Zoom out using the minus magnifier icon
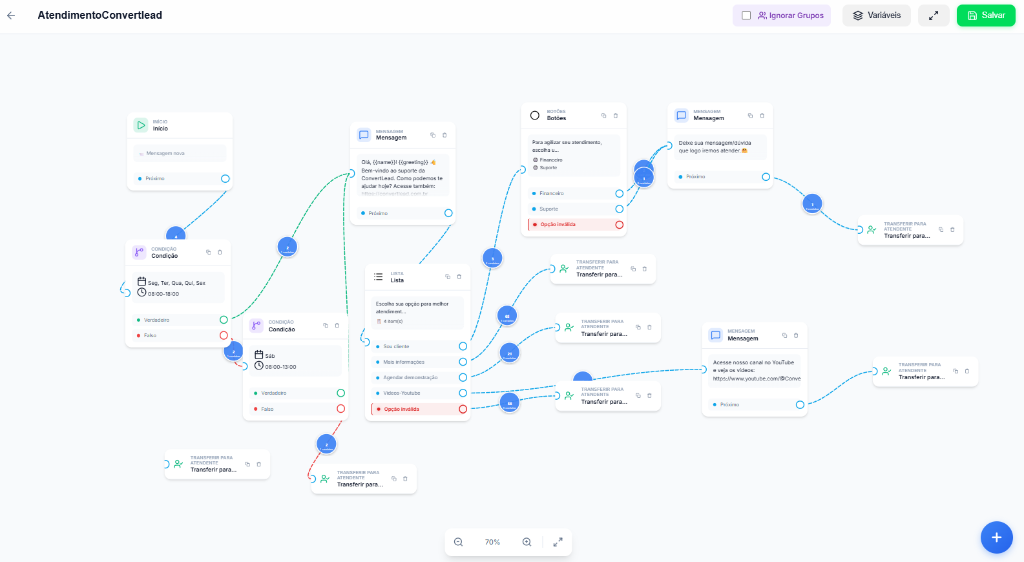 tap(458, 542)
